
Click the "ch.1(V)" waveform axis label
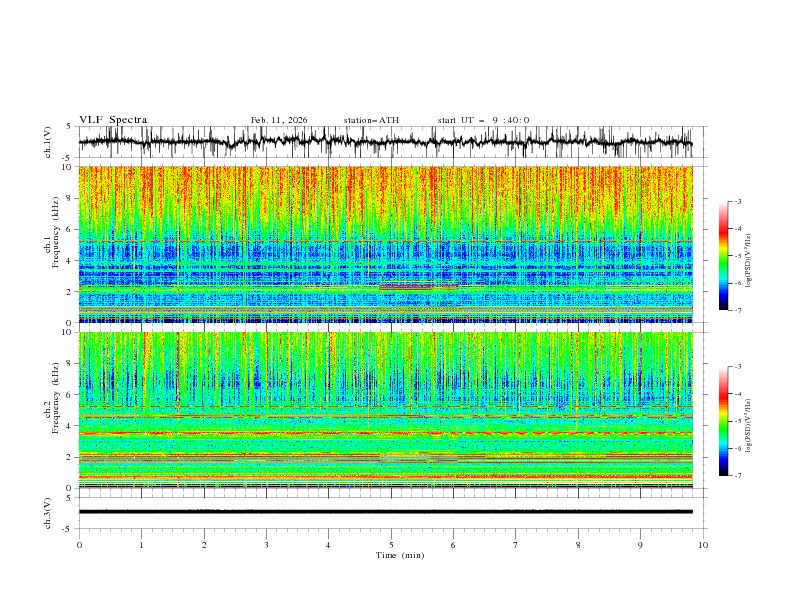coord(48,142)
